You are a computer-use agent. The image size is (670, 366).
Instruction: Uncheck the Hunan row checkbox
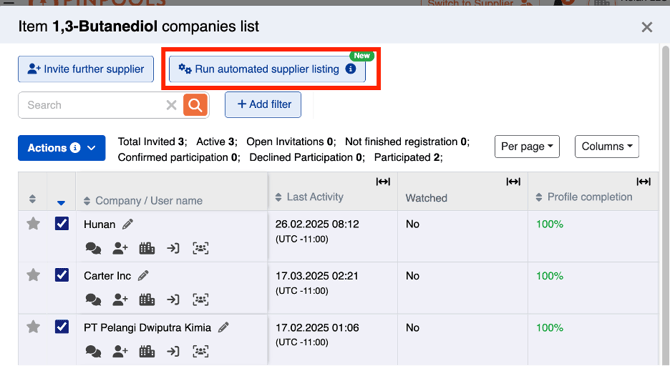(62, 223)
